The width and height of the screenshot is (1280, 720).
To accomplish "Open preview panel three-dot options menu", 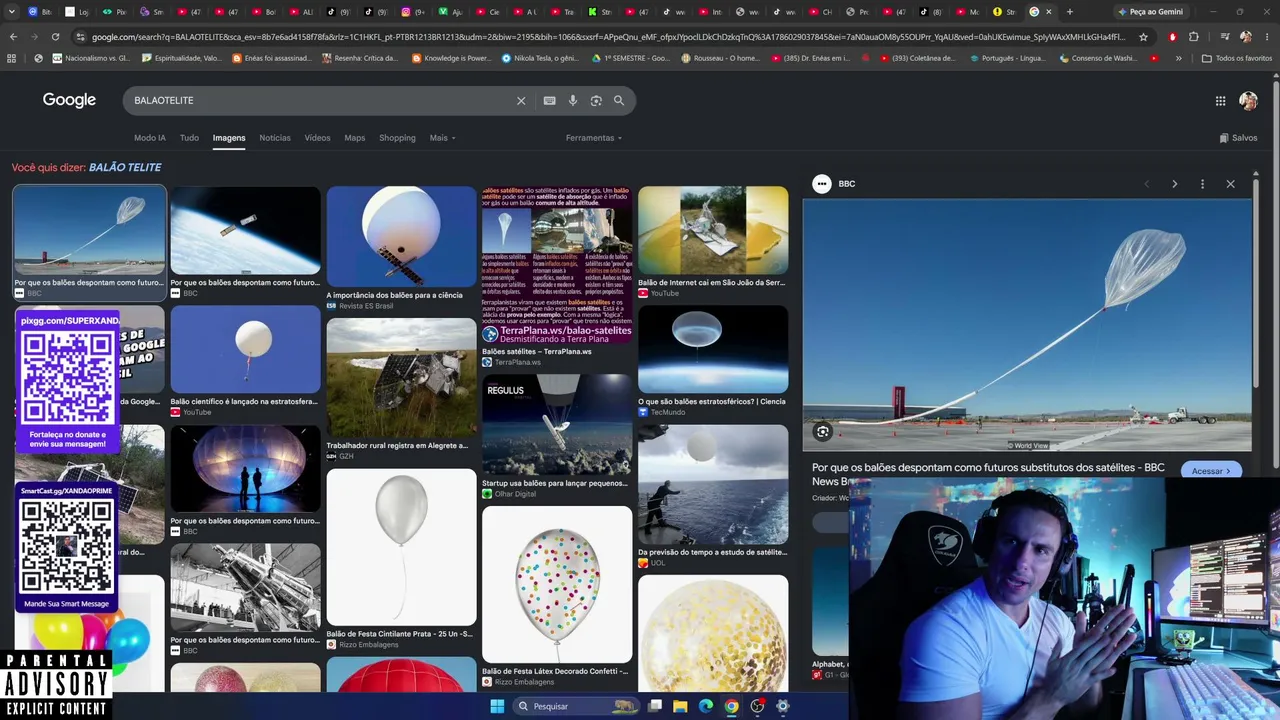I will pos(1202,184).
